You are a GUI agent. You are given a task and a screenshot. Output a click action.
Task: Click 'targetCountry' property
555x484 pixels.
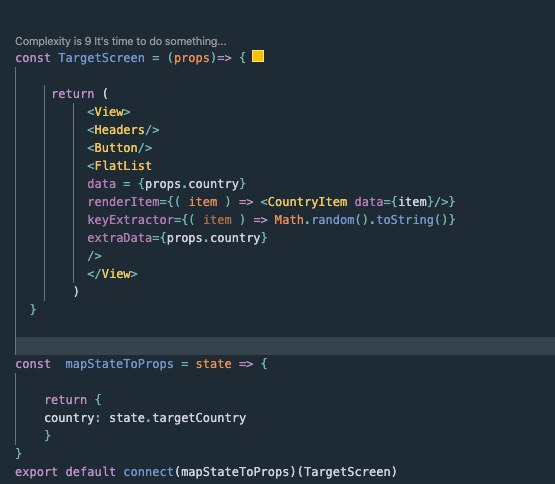coord(199,418)
